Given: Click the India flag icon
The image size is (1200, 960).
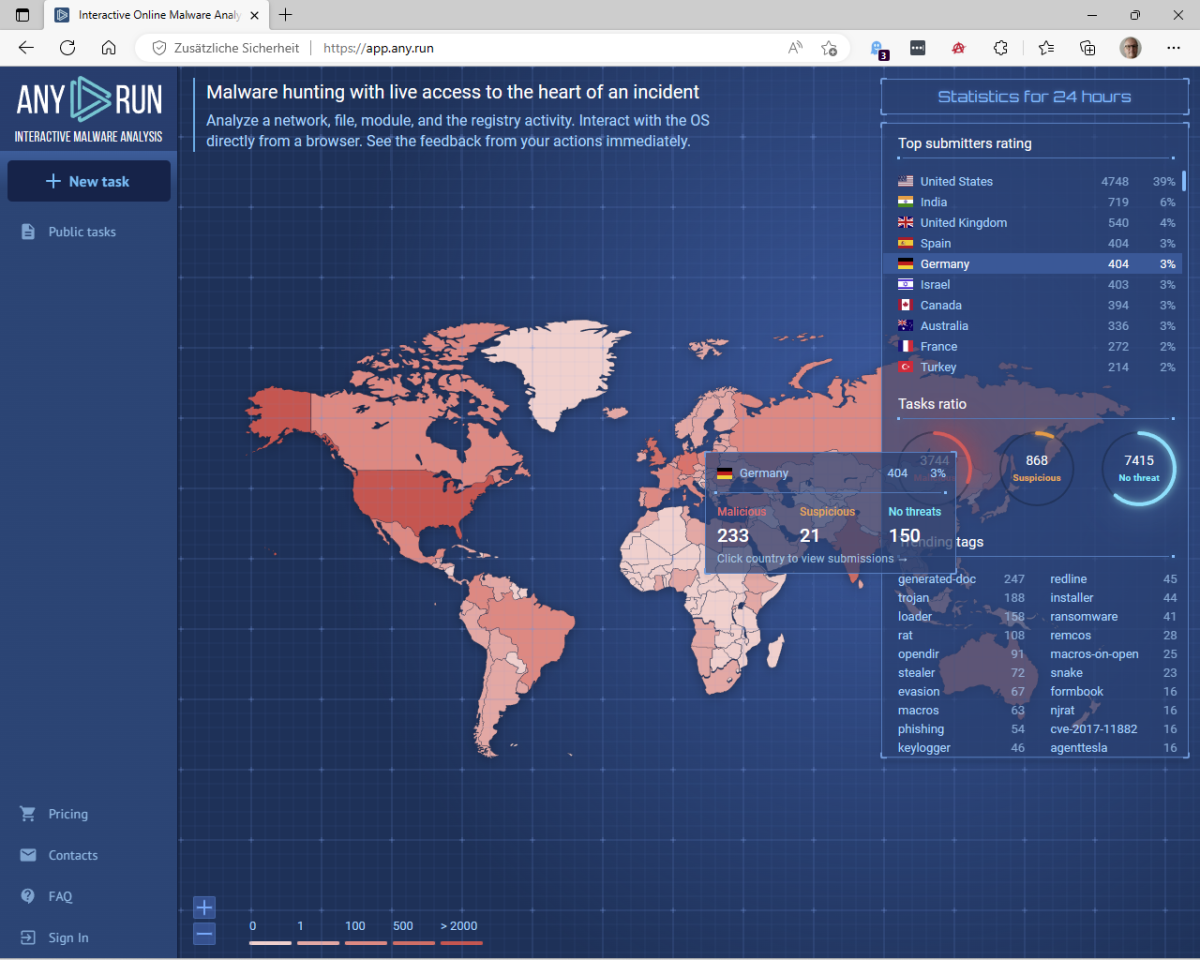Looking at the screenshot, I should click(x=906, y=202).
